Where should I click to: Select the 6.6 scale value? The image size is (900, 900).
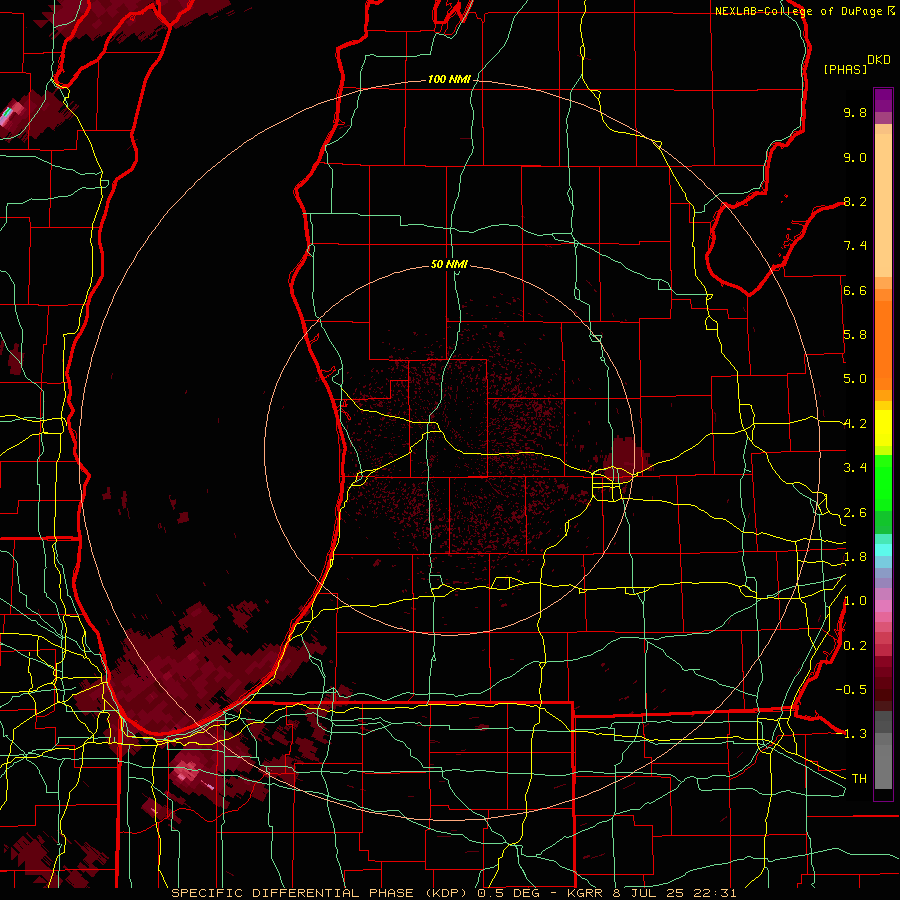pyautogui.click(x=855, y=290)
